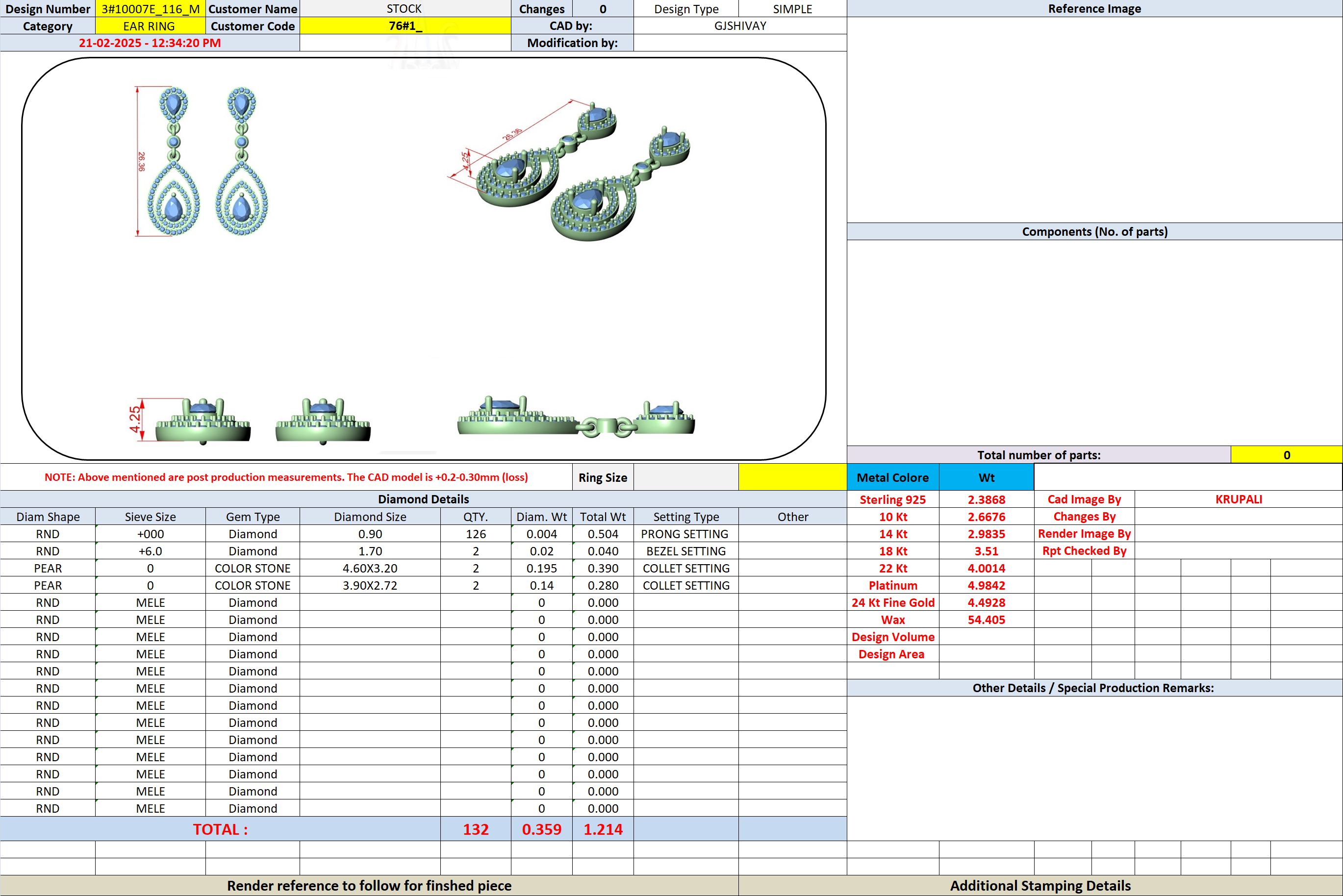Screen dimensions: 1343x896
Task: Click the red NOTE about post production measurements
Action: 286,477
